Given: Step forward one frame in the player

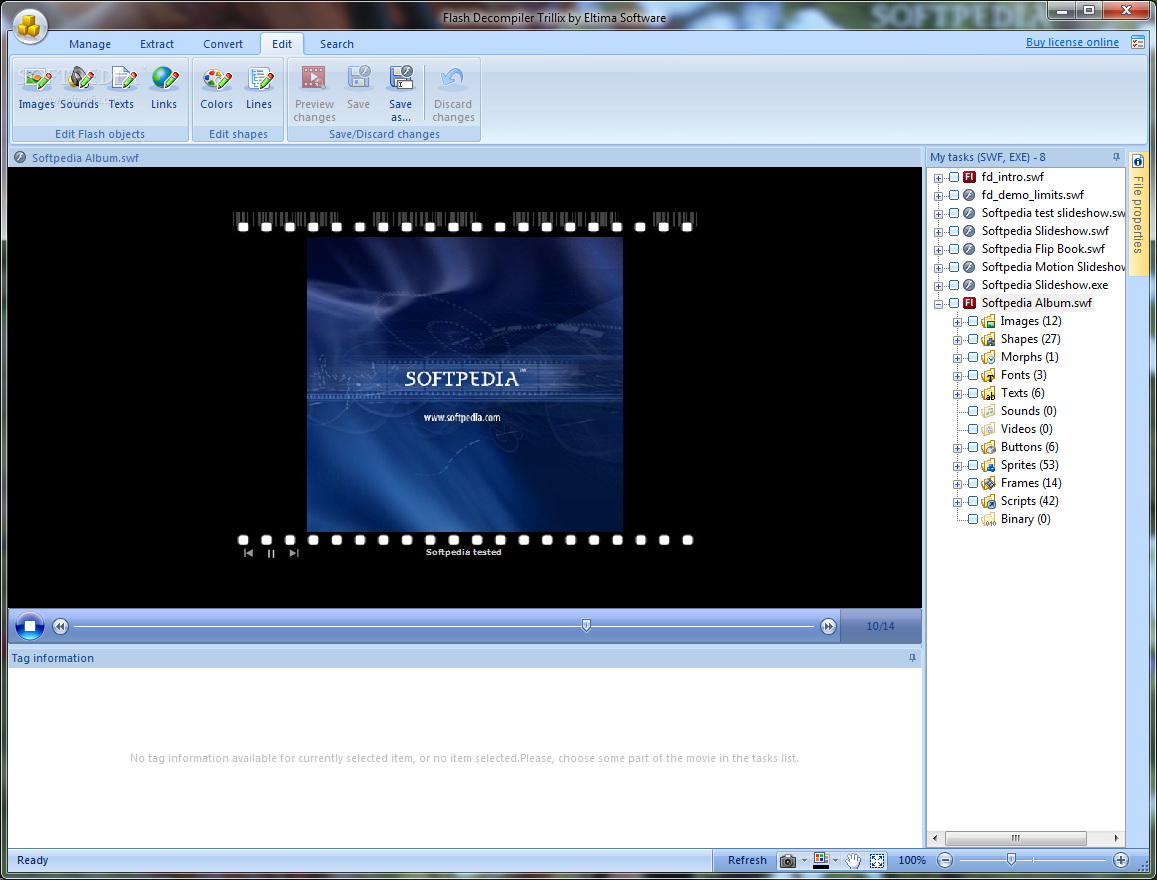Looking at the screenshot, I should coord(829,626).
